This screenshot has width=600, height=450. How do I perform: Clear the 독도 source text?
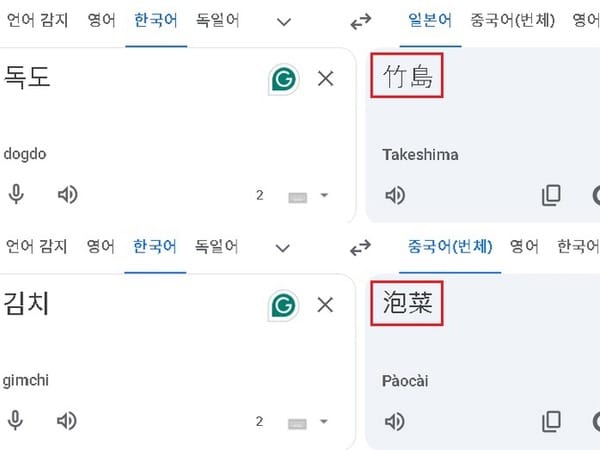(x=325, y=79)
